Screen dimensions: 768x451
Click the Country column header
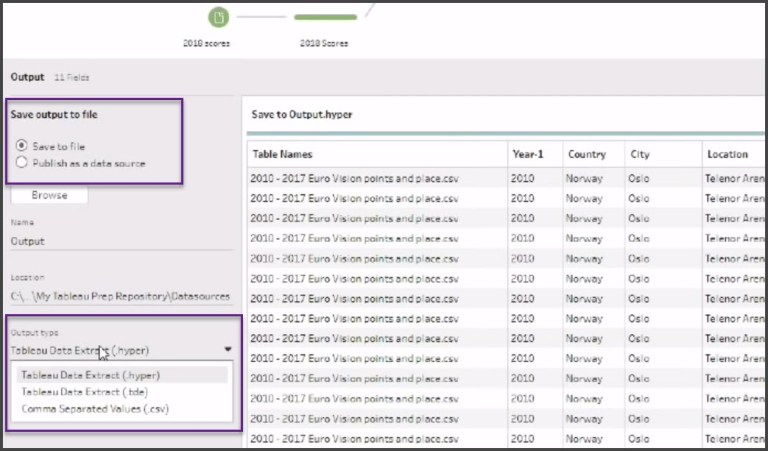pyautogui.click(x=594, y=154)
